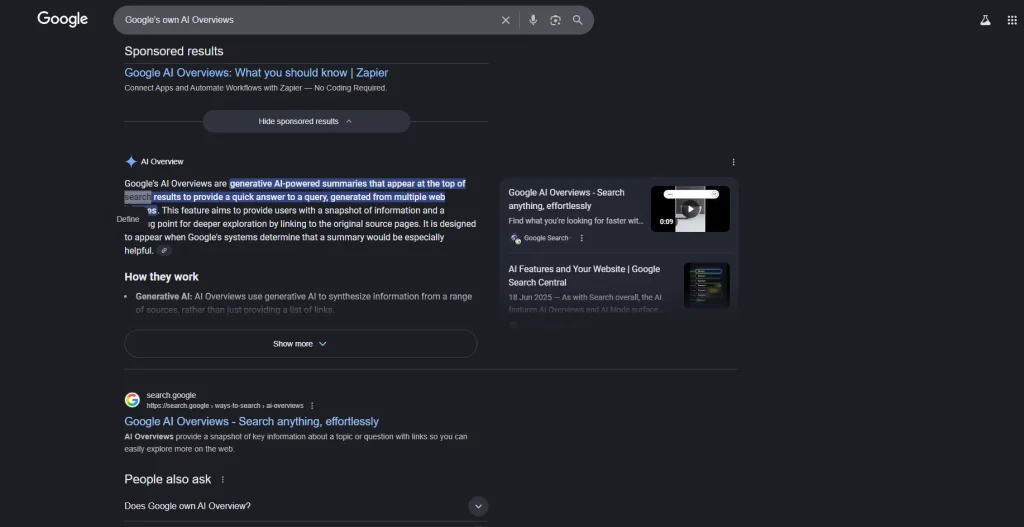Open Search Labs flask icon
The width and height of the screenshot is (1024, 527).
click(x=985, y=20)
